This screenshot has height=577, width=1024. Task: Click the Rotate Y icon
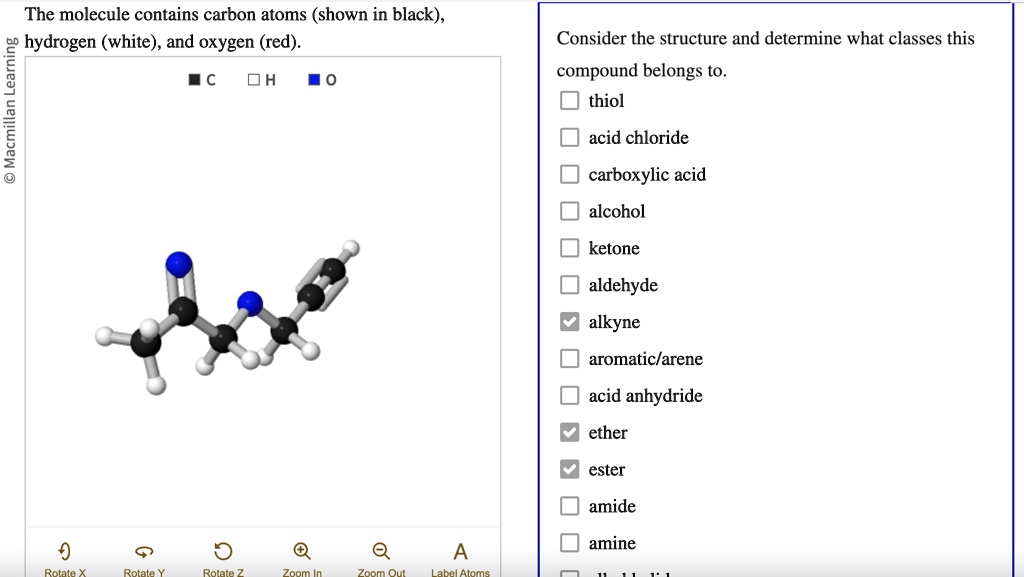143,549
